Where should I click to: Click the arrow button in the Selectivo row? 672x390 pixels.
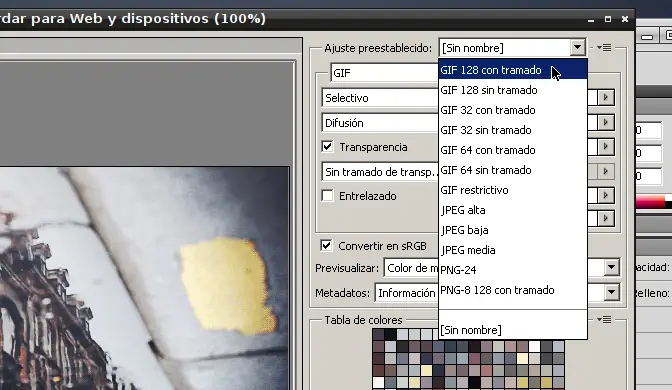point(606,97)
